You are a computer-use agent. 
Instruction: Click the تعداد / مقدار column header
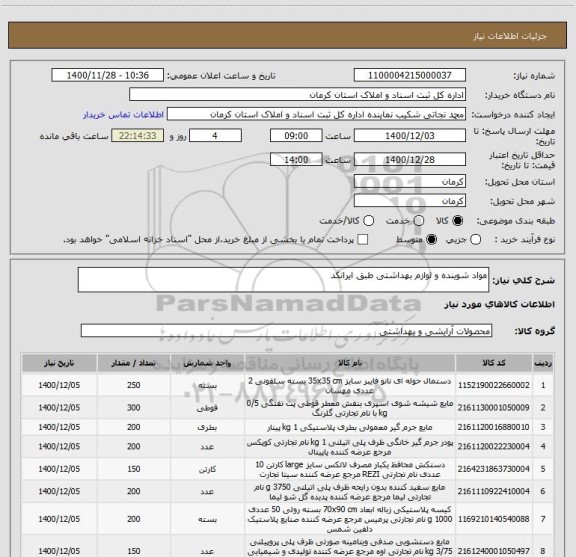[133, 363]
